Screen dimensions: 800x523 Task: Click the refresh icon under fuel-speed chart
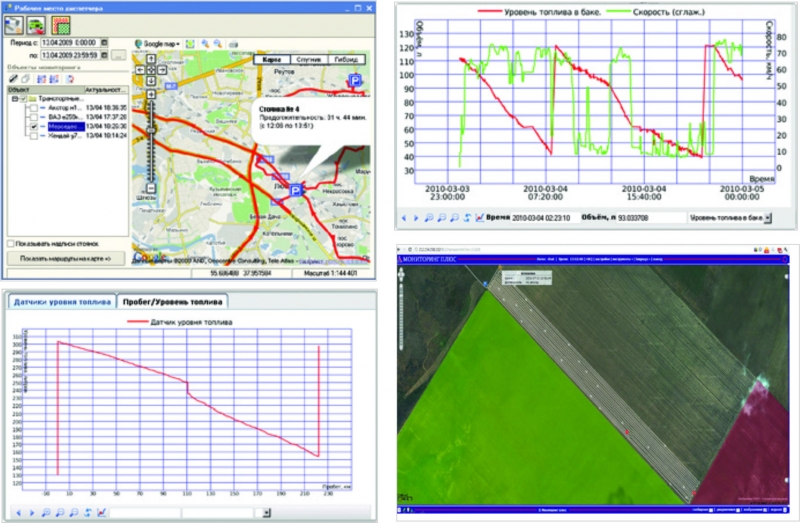(468, 217)
